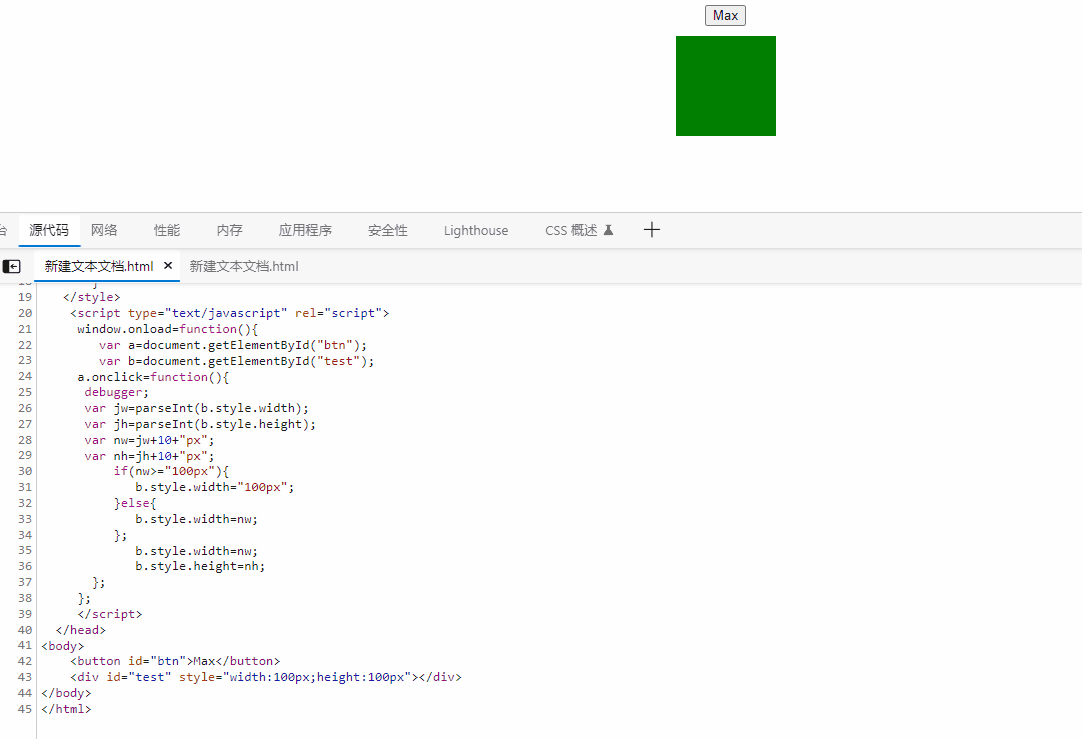Click the button id="btn" markup line
The height and width of the screenshot is (739, 1082).
175,661
